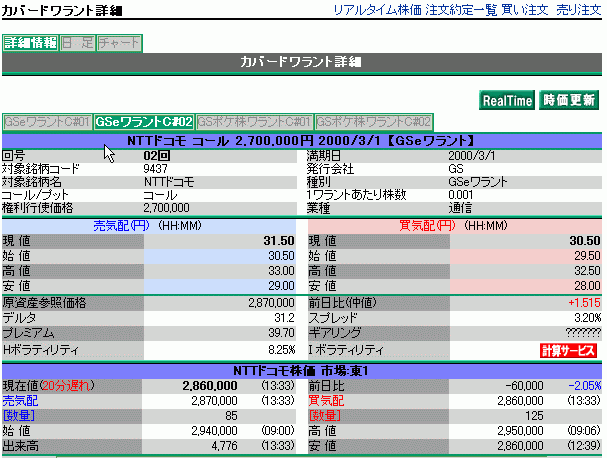Select the 詳細情報 tab
Image resolution: width=607 pixels, height=458 pixels.
click(30, 43)
